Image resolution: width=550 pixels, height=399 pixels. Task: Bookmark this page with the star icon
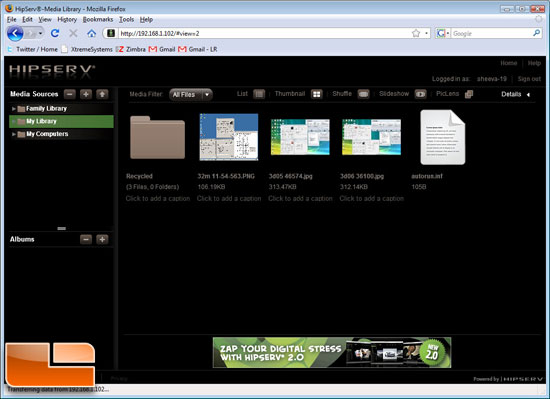[x=416, y=33]
